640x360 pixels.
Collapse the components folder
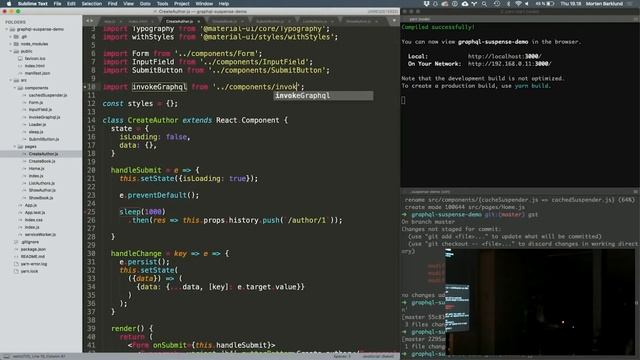[x=15, y=88]
